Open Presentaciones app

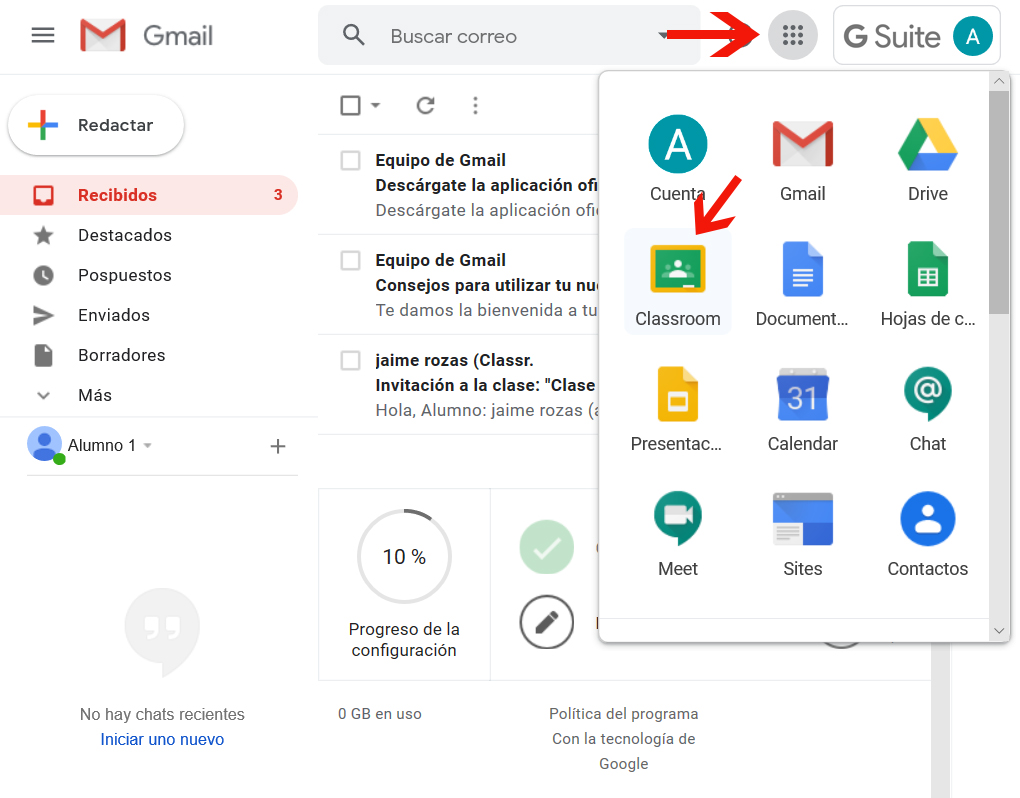click(678, 408)
